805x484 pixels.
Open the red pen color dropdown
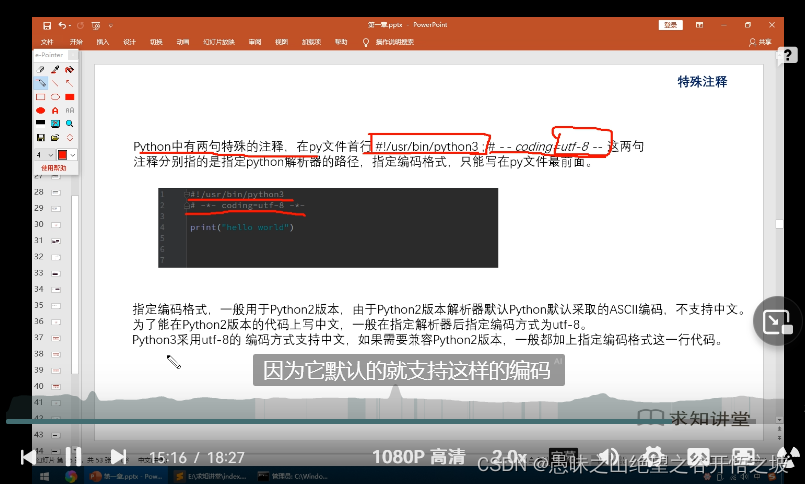coord(67,154)
